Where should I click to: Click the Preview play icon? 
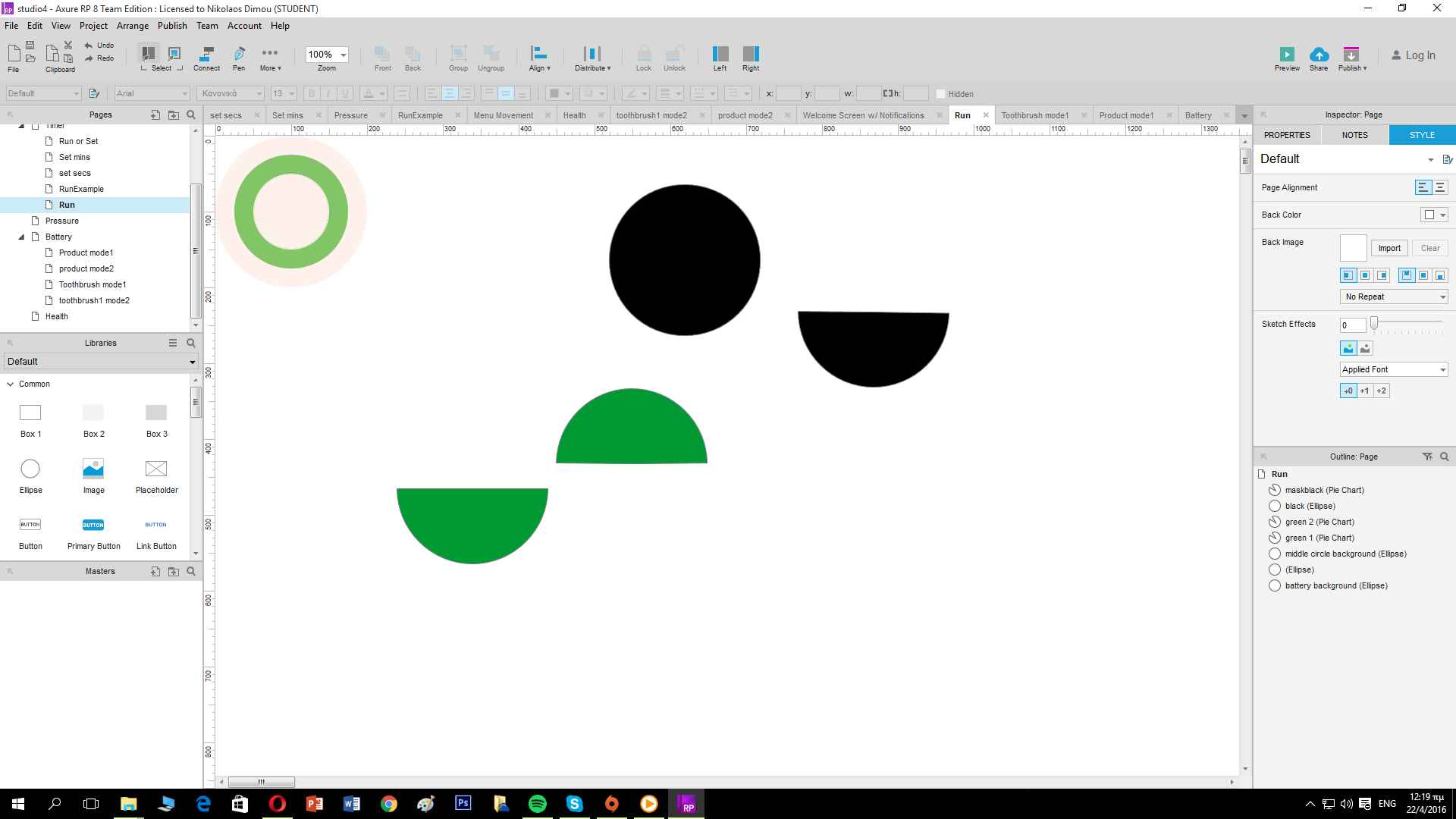(x=1287, y=54)
